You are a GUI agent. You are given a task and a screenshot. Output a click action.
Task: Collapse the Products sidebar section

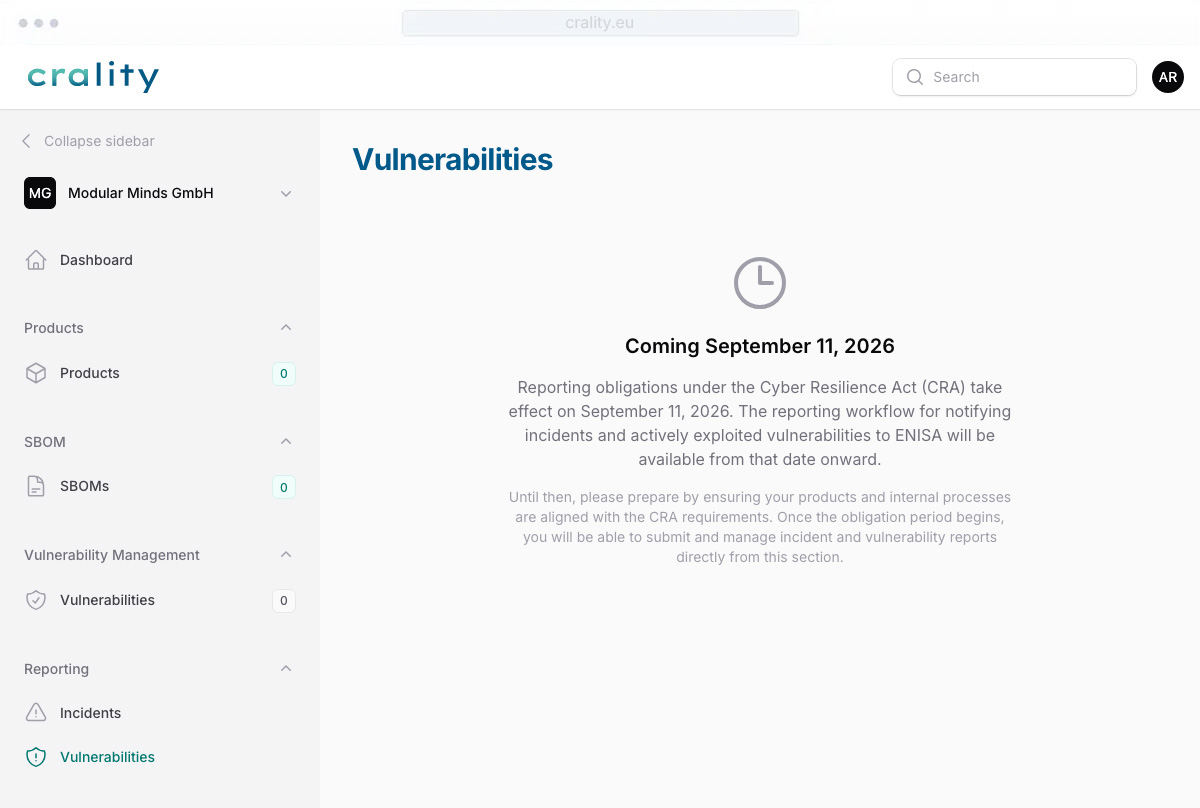point(286,328)
